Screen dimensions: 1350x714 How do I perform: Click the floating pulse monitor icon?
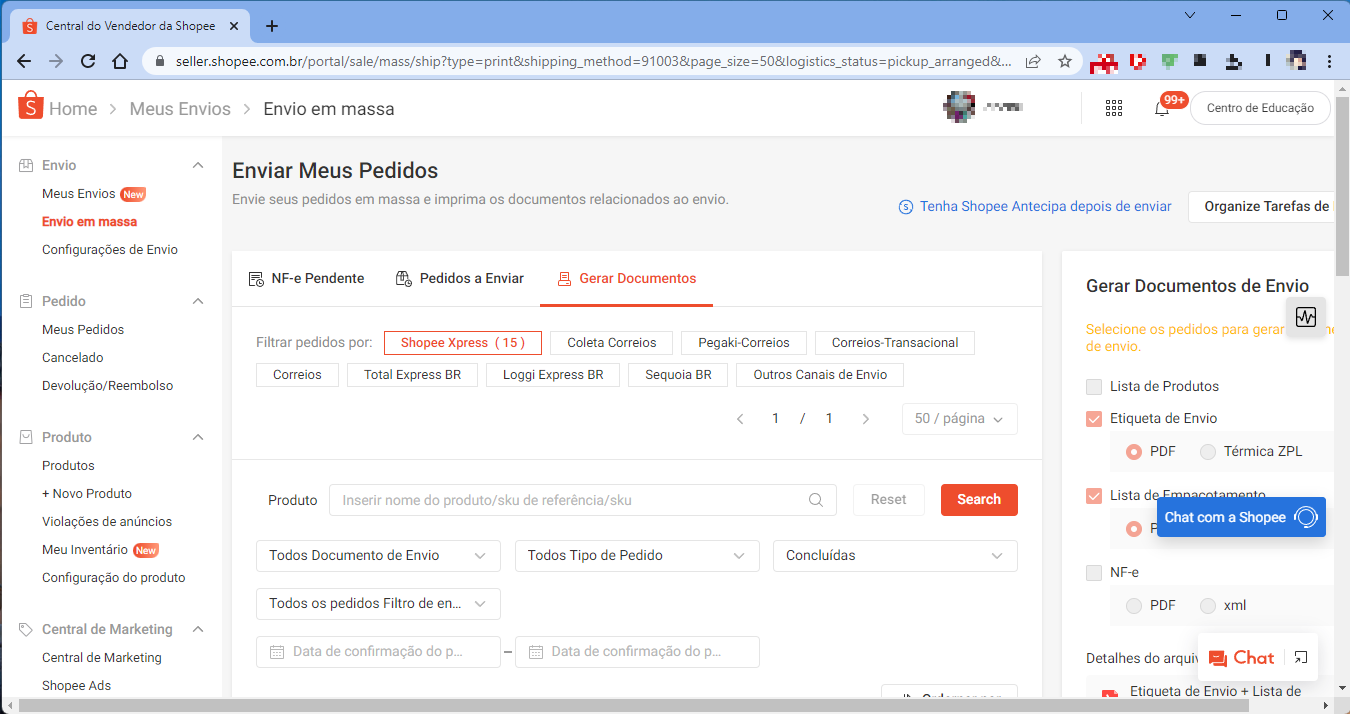pyautogui.click(x=1306, y=317)
